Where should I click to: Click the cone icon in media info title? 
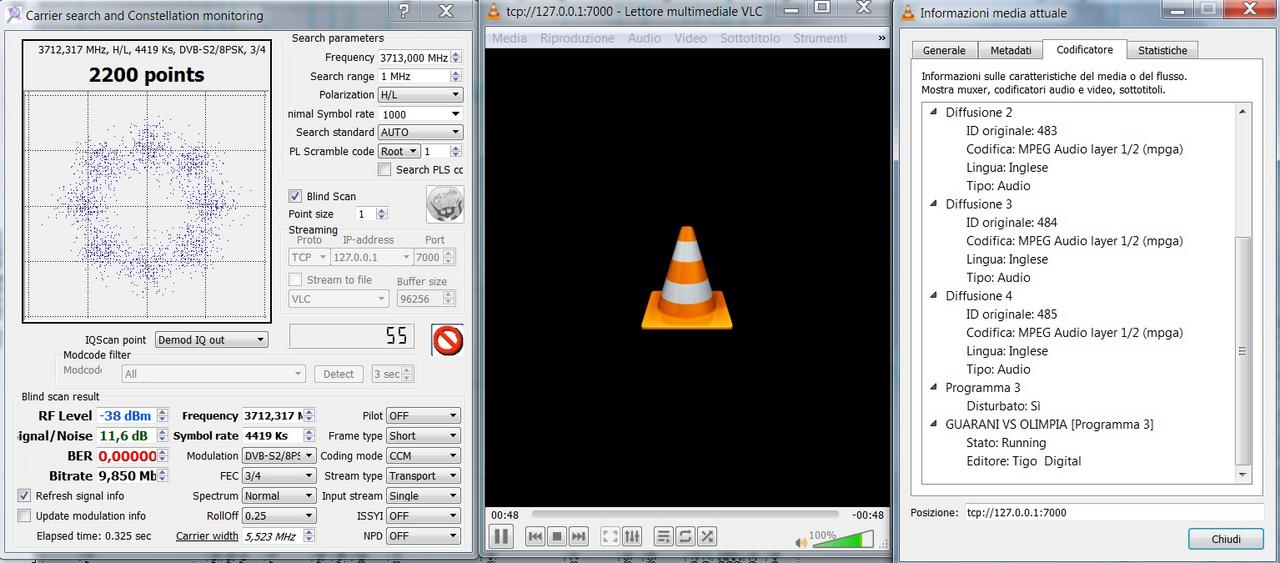907,13
